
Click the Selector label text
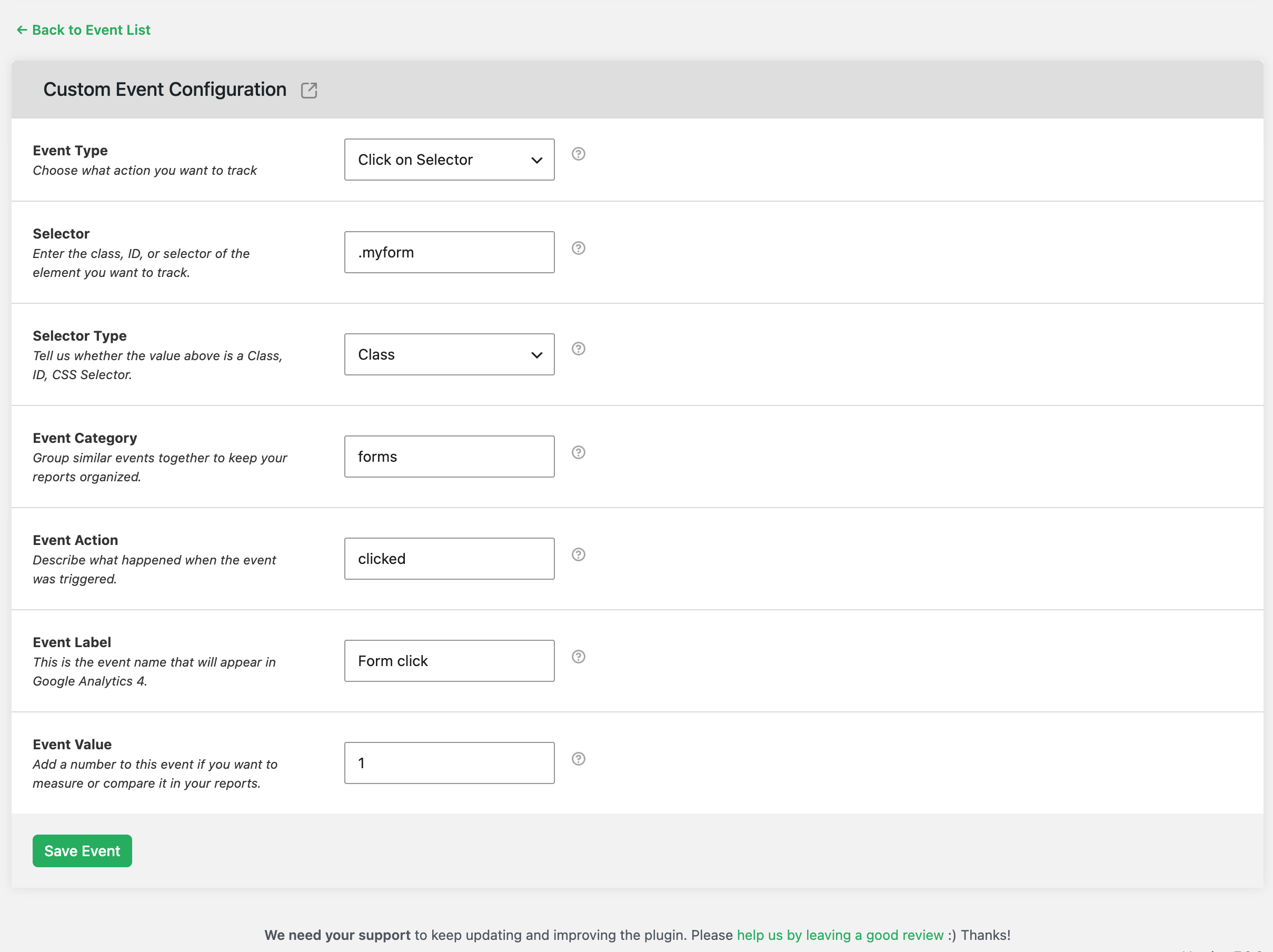[x=61, y=234]
